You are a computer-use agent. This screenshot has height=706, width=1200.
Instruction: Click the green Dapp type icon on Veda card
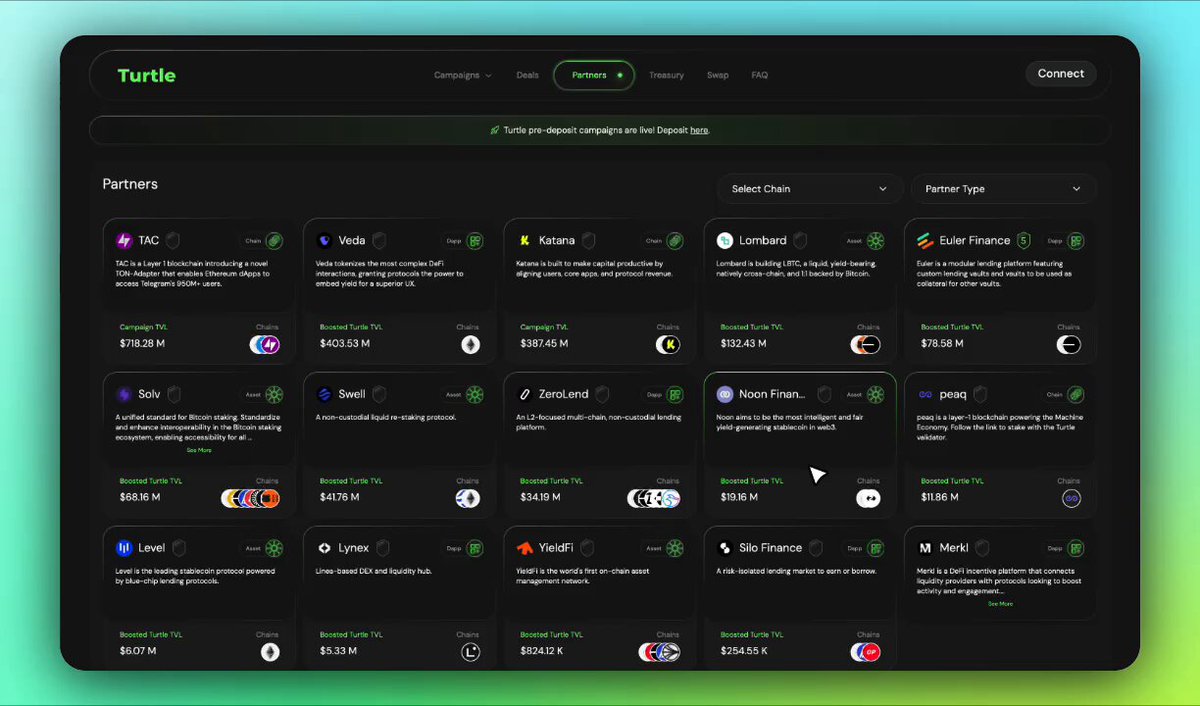pyautogui.click(x=475, y=241)
